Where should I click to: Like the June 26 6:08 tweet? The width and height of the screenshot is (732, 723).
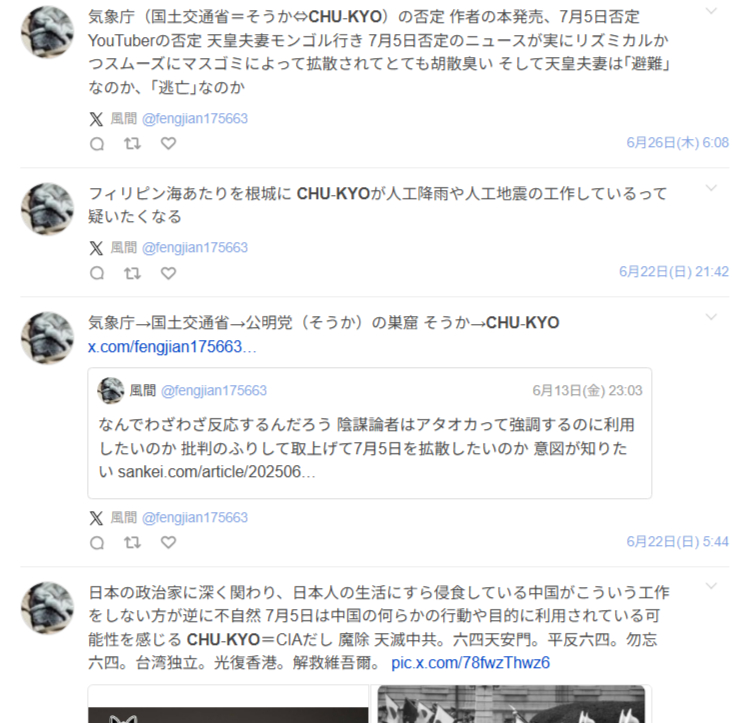click(169, 144)
